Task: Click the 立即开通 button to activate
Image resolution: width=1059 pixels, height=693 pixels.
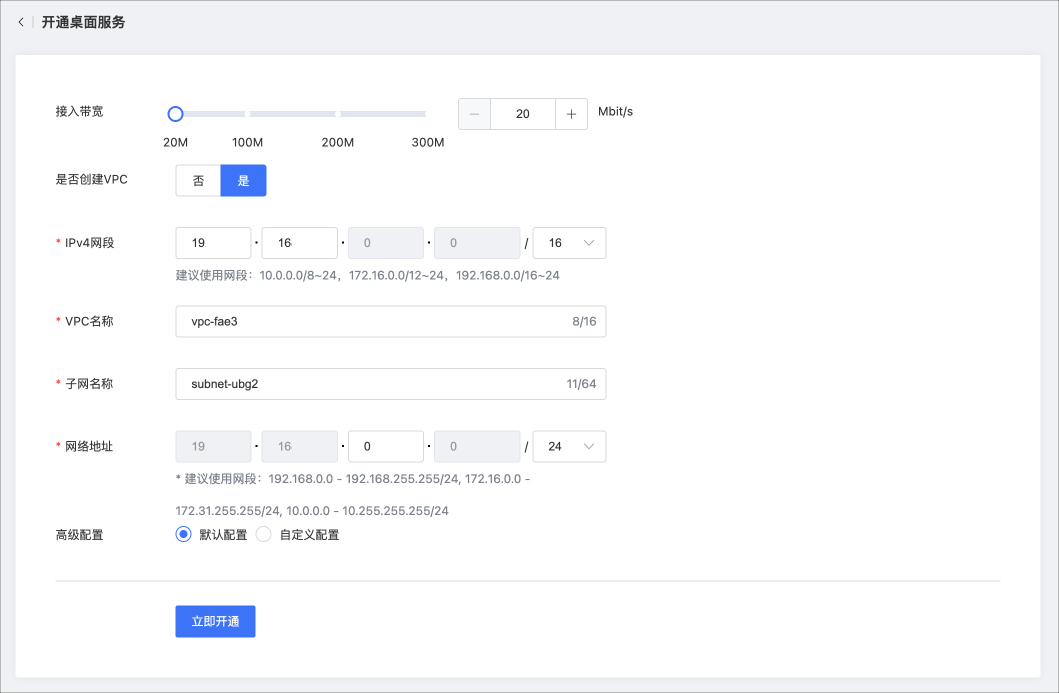Action: click(214, 621)
